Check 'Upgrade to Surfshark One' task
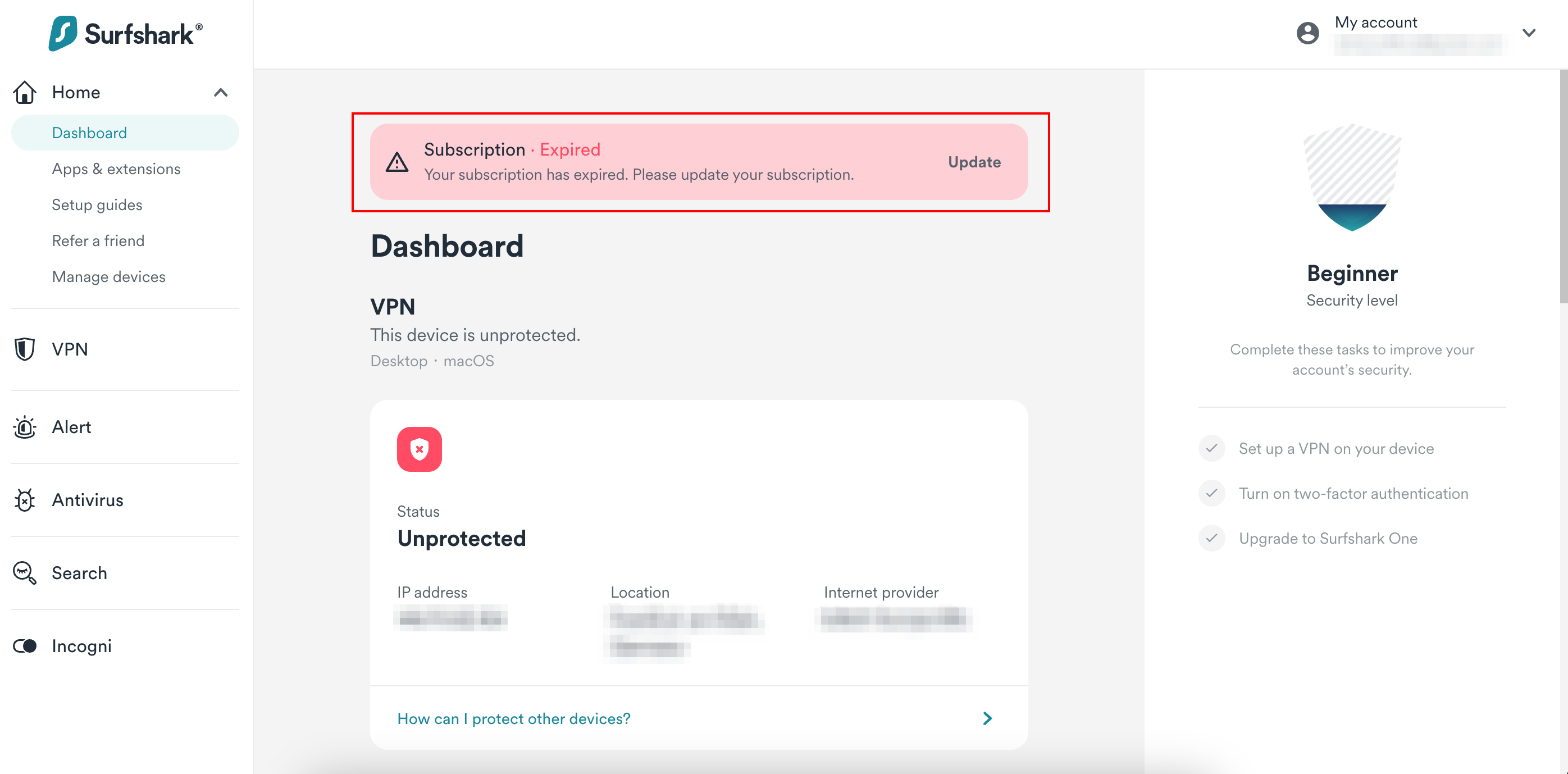This screenshot has height=774, width=1568. [x=1212, y=538]
